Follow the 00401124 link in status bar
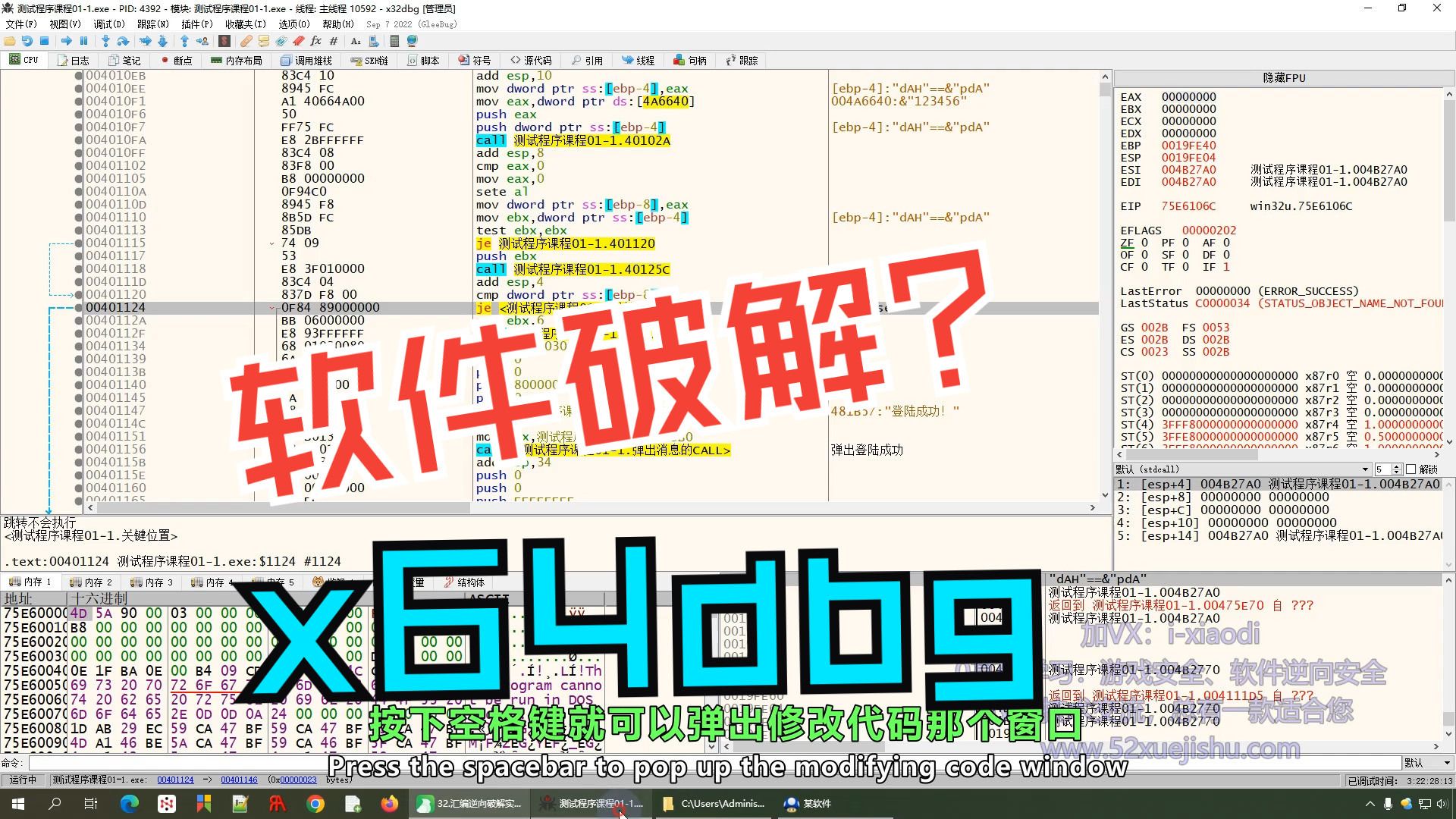Image resolution: width=1456 pixels, height=819 pixels. coord(175,780)
